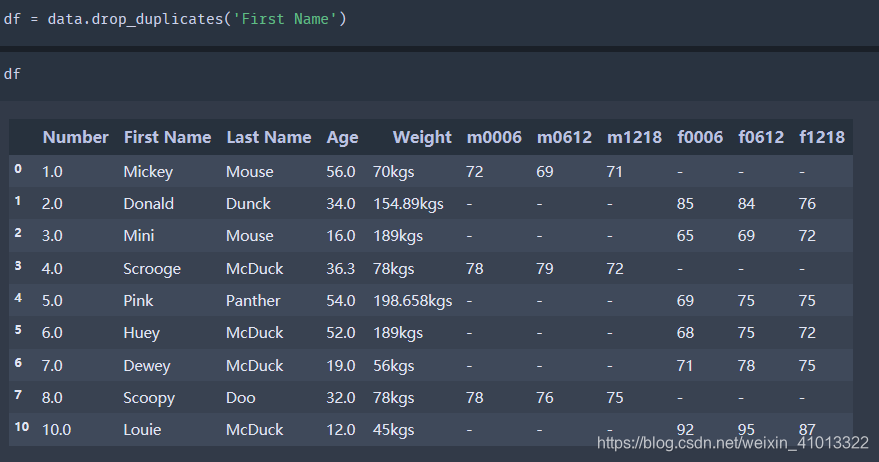Click the 'm1218' column header
Image resolution: width=879 pixels, height=462 pixels.
(x=634, y=137)
